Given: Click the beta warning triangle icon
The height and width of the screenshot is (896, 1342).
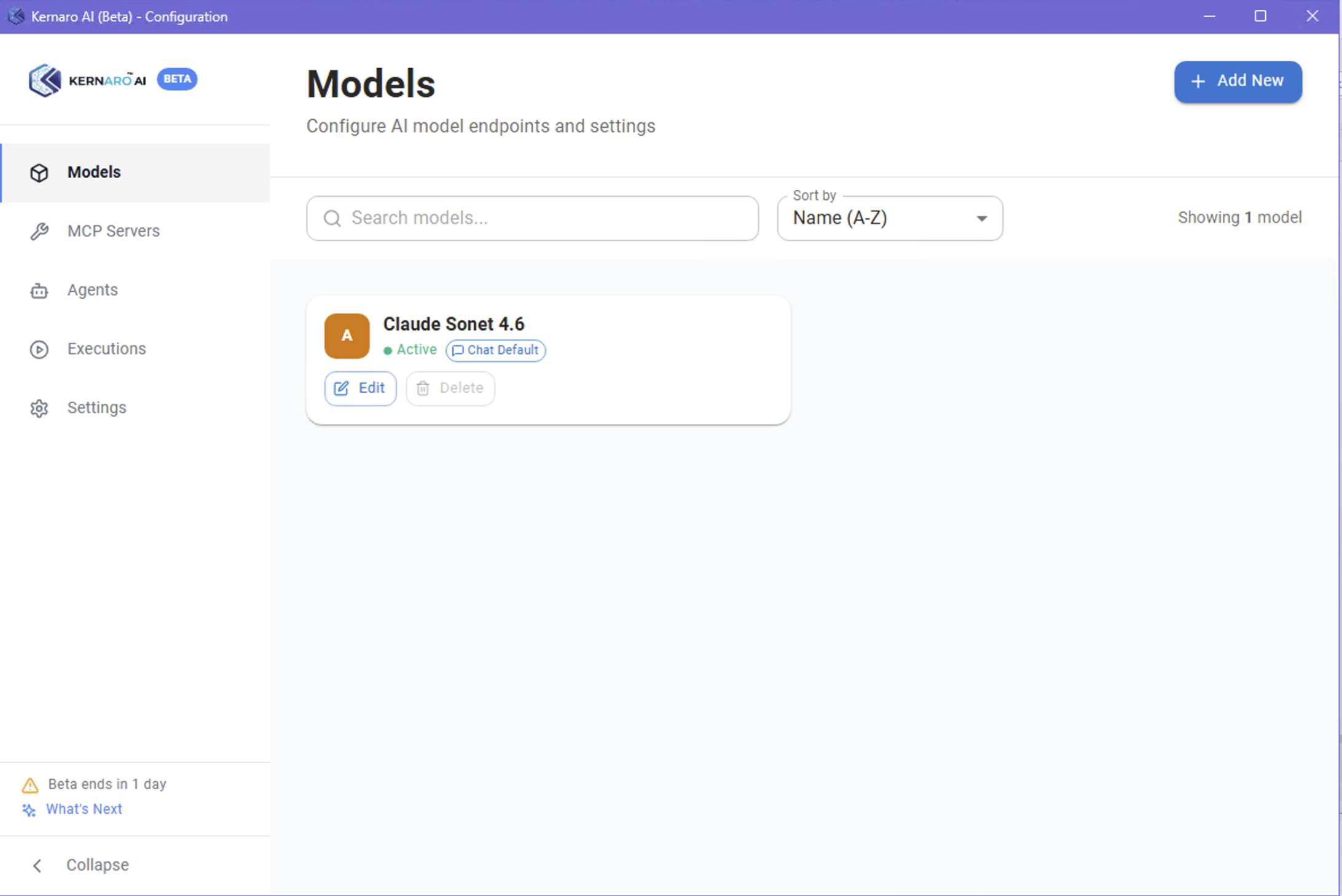Looking at the screenshot, I should click(30, 785).
